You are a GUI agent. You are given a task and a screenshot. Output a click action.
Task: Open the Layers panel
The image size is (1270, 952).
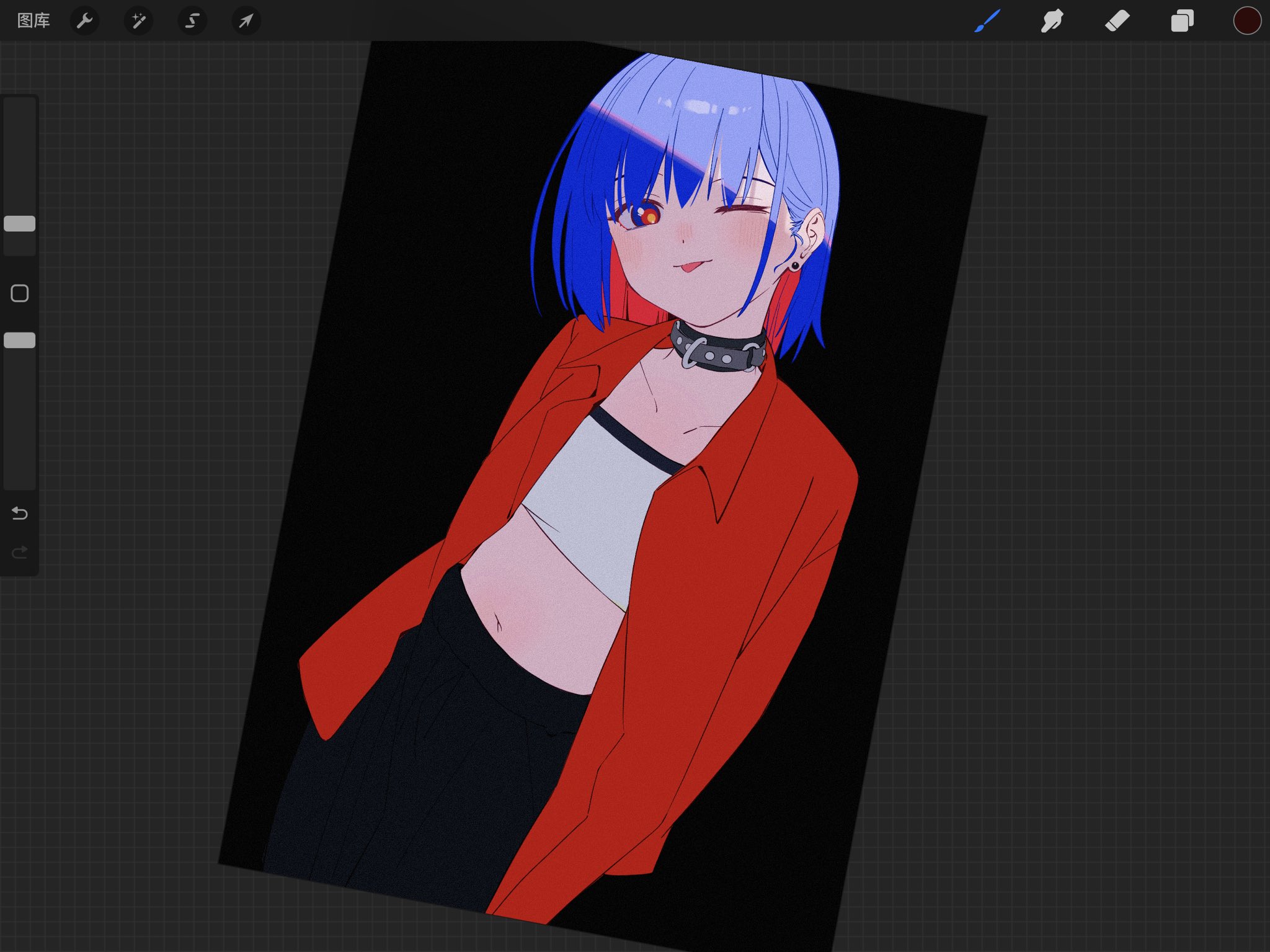point(1182,20)
